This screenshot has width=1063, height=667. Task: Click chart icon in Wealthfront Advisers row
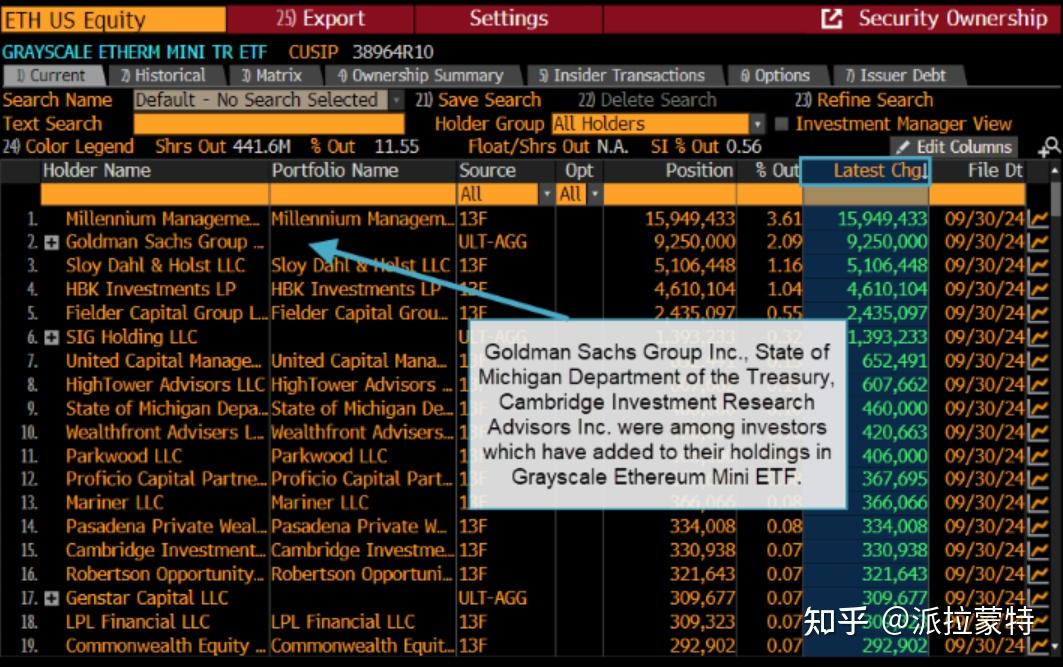pos(1039,433)
